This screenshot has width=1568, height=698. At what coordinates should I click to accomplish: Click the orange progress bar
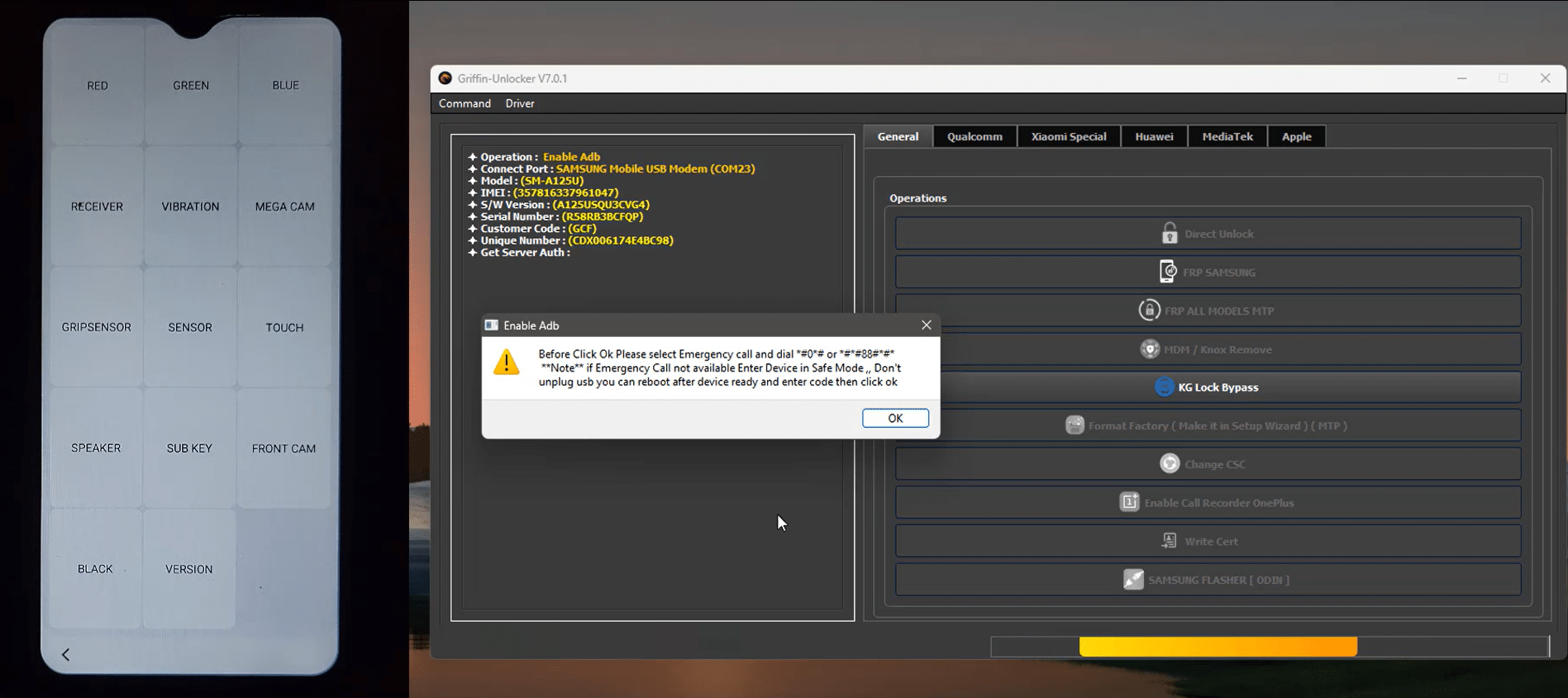[1218, 646]
